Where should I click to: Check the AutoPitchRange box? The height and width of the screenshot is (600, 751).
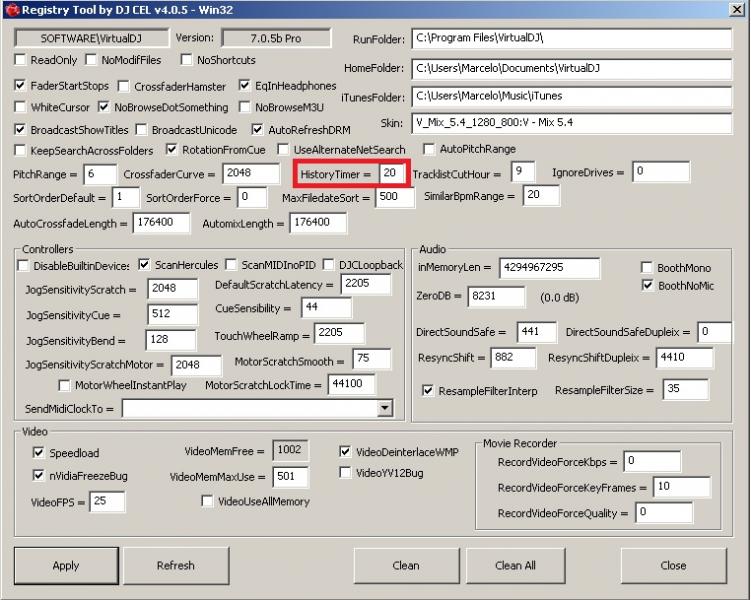429,149
